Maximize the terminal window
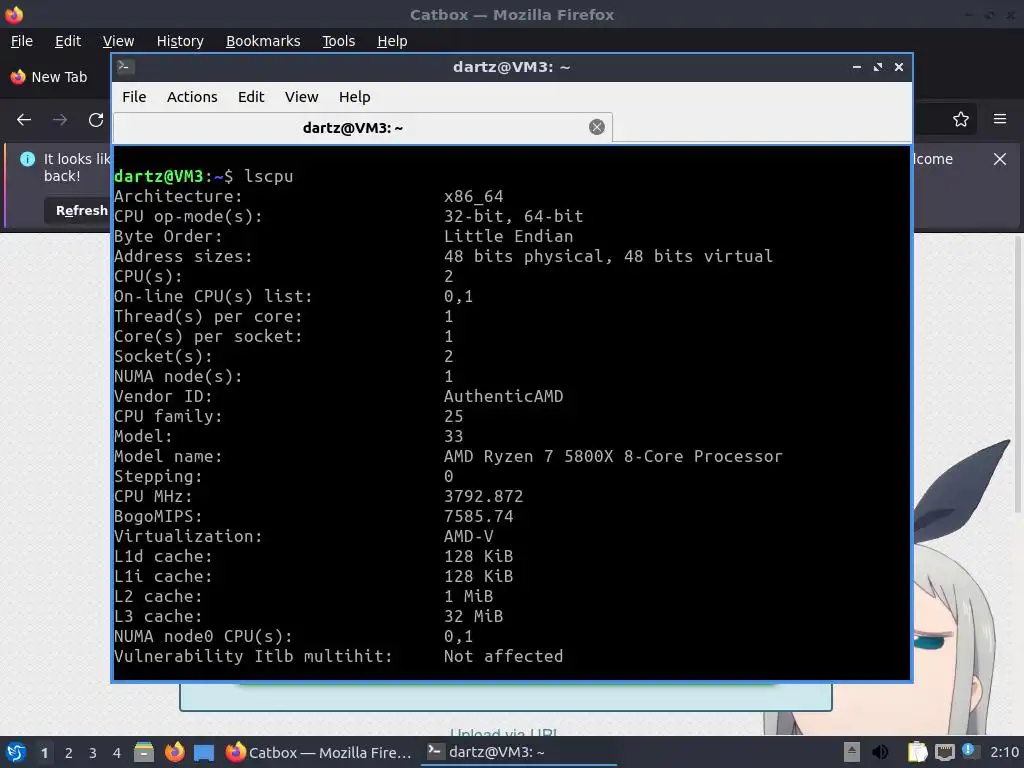 pyautogui.click(x=878, y=67)
